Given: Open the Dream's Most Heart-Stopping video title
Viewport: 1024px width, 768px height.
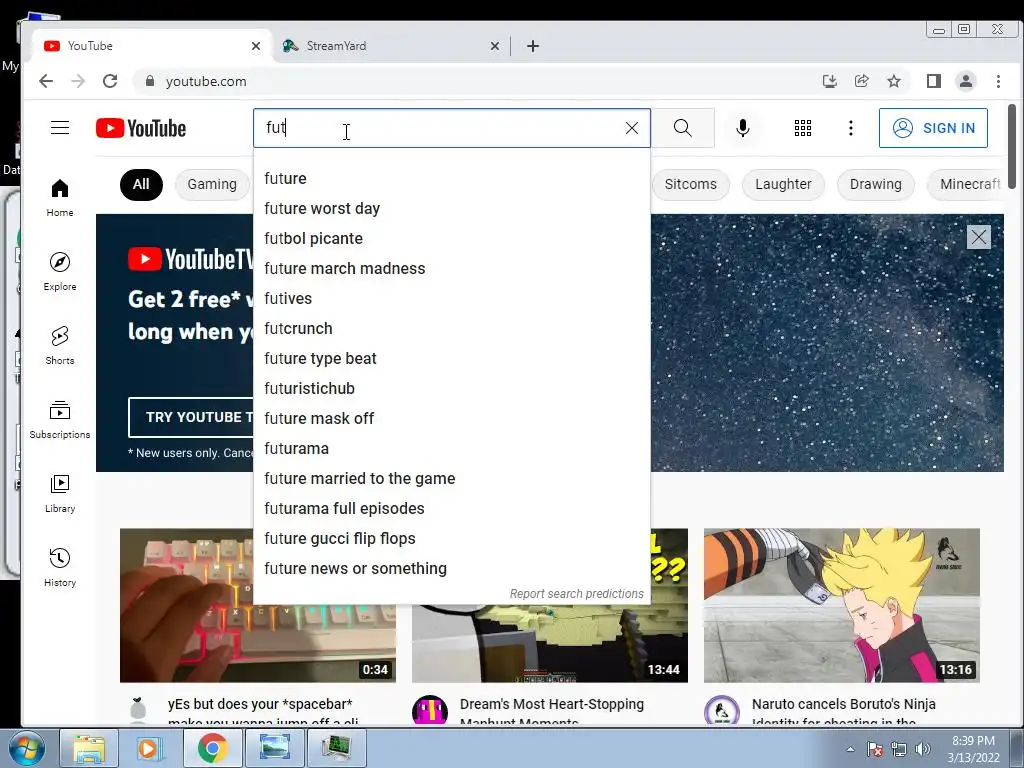Looking at the screenshot, I should [552, 711].
